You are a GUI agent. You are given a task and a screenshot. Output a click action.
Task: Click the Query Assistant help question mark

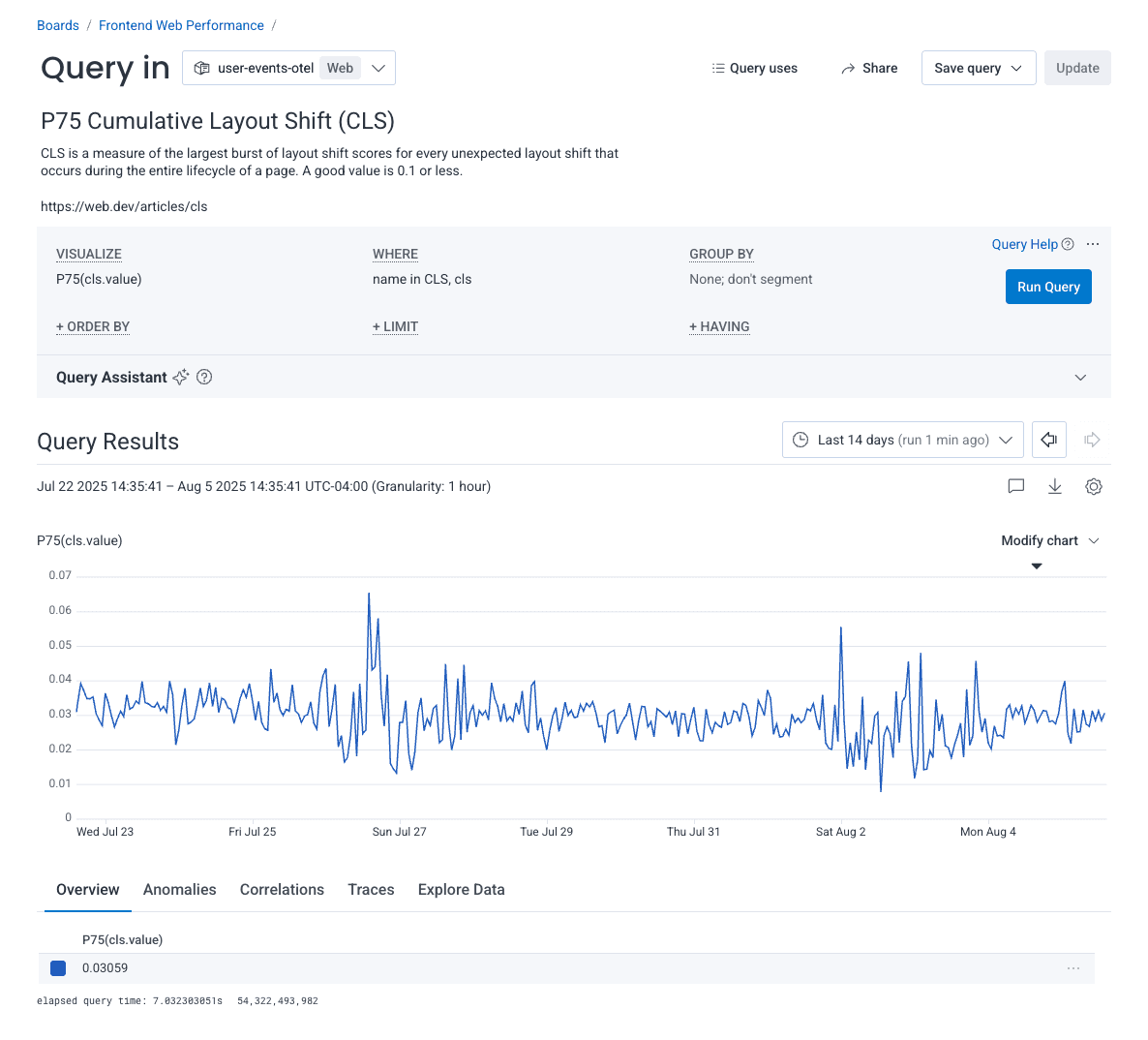coord(204,378)
